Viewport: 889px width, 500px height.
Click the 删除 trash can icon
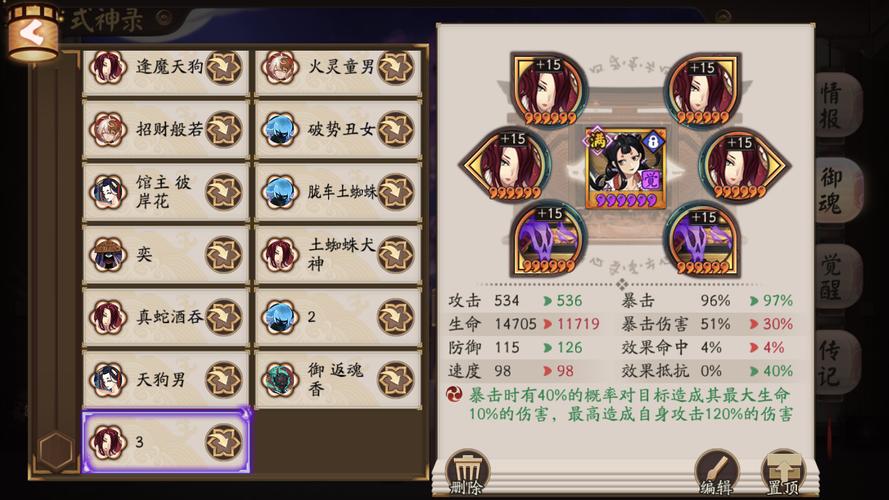pos(467,472)
